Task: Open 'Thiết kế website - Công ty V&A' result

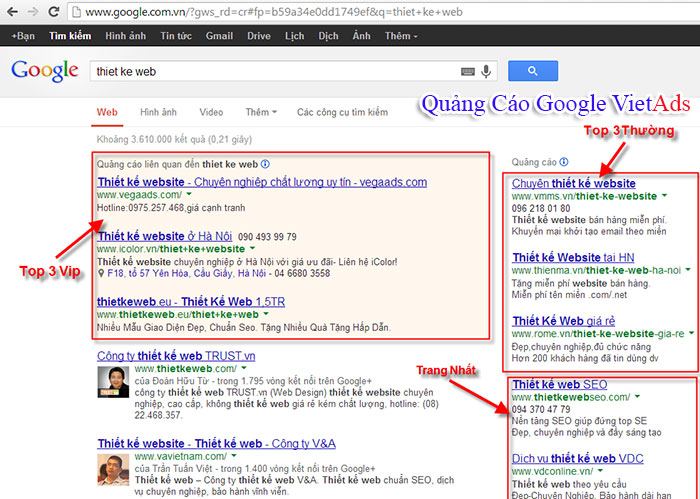Action: pyautogui.click(x=217, y=443)
